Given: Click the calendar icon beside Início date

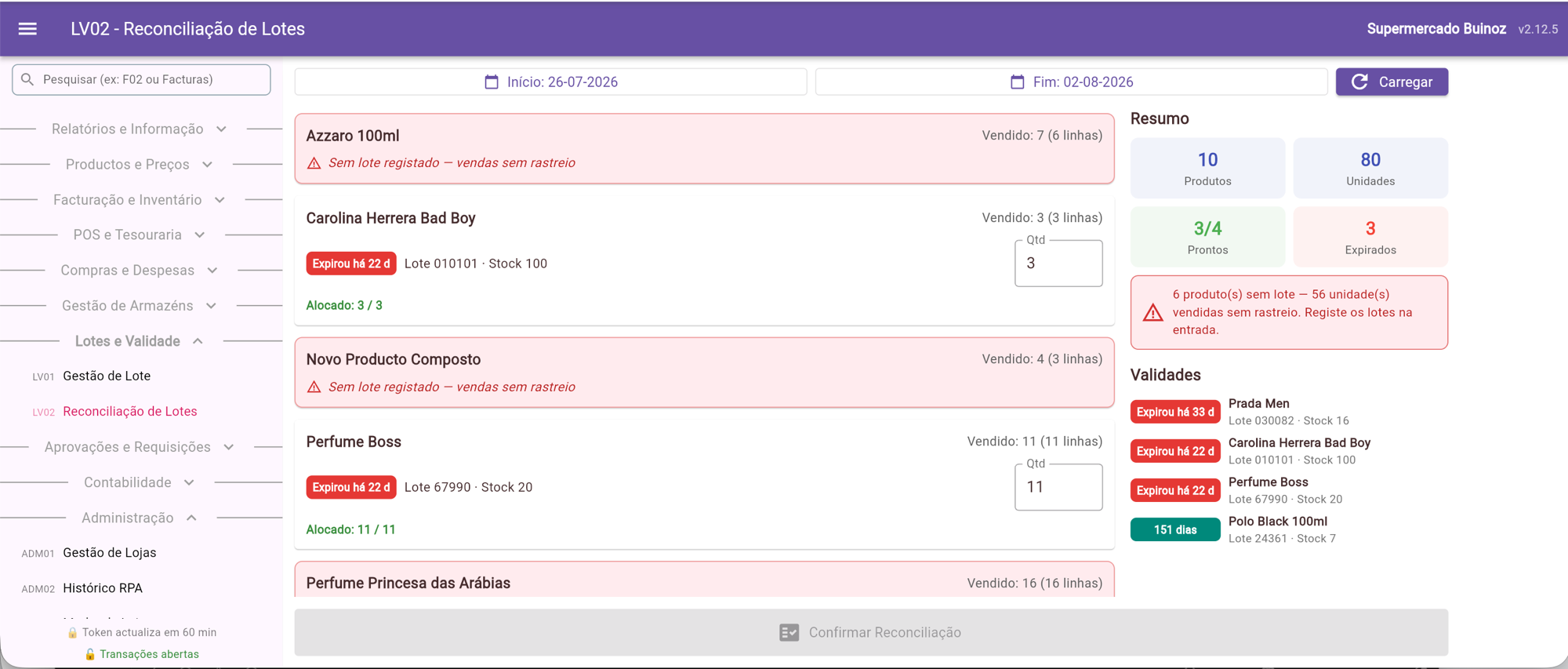Looking at the screenshot, I should click(492, 82).
